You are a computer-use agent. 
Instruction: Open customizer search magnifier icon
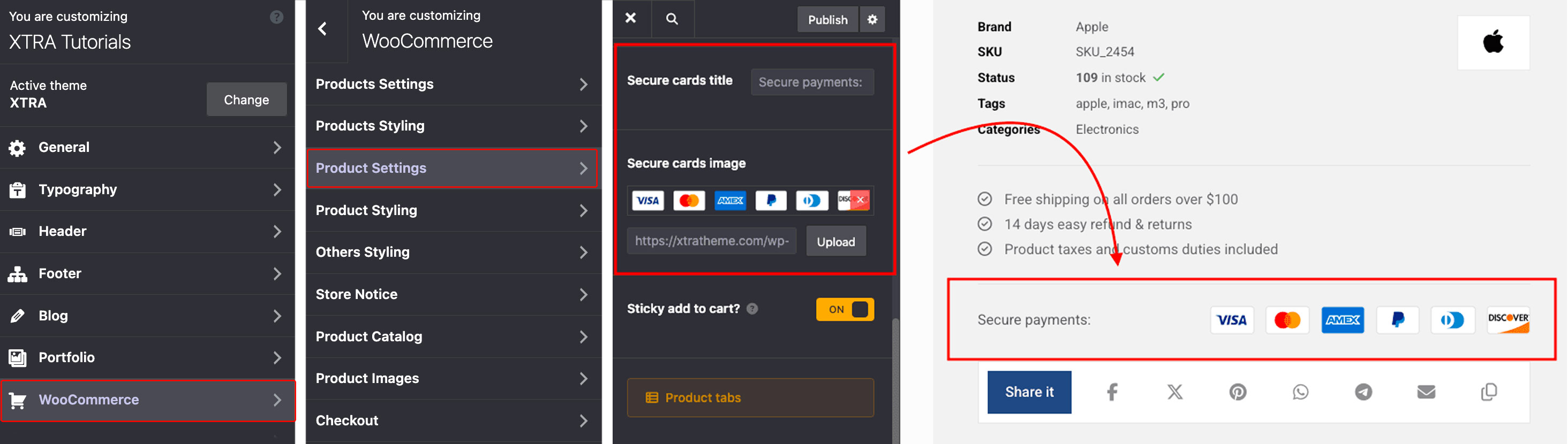672,19
